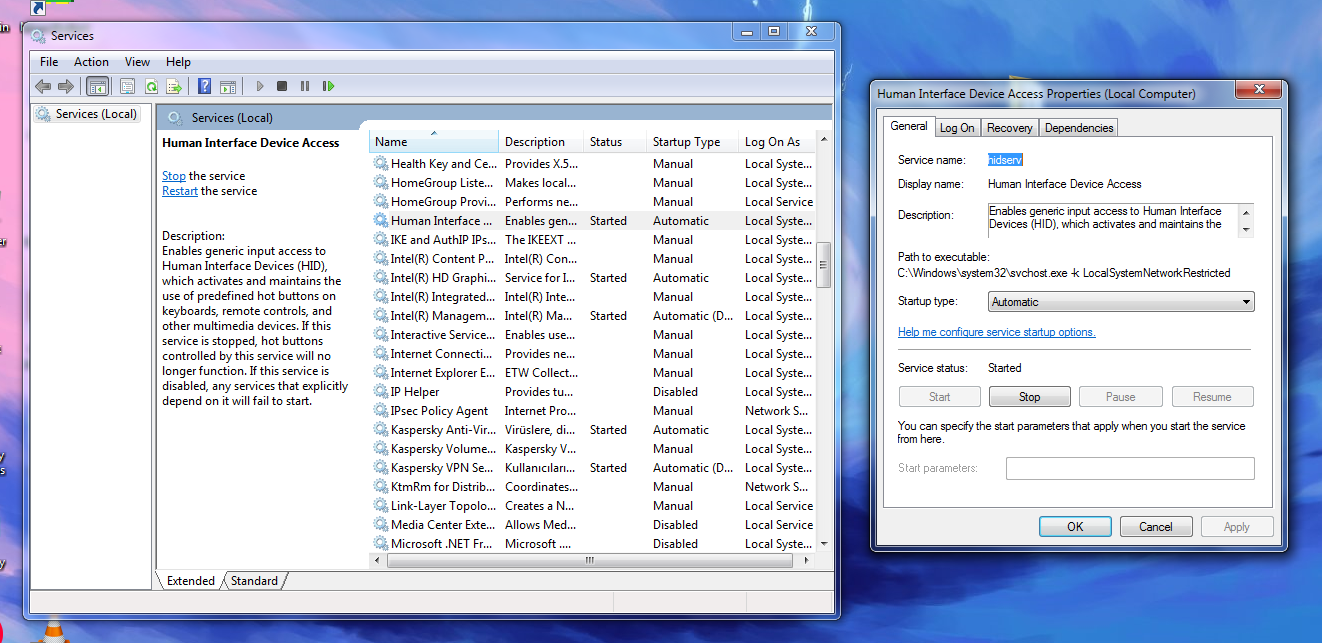Click the Export List toolbar icon
This screenshot has height=643, width=1322.
(x=174, y=87)
